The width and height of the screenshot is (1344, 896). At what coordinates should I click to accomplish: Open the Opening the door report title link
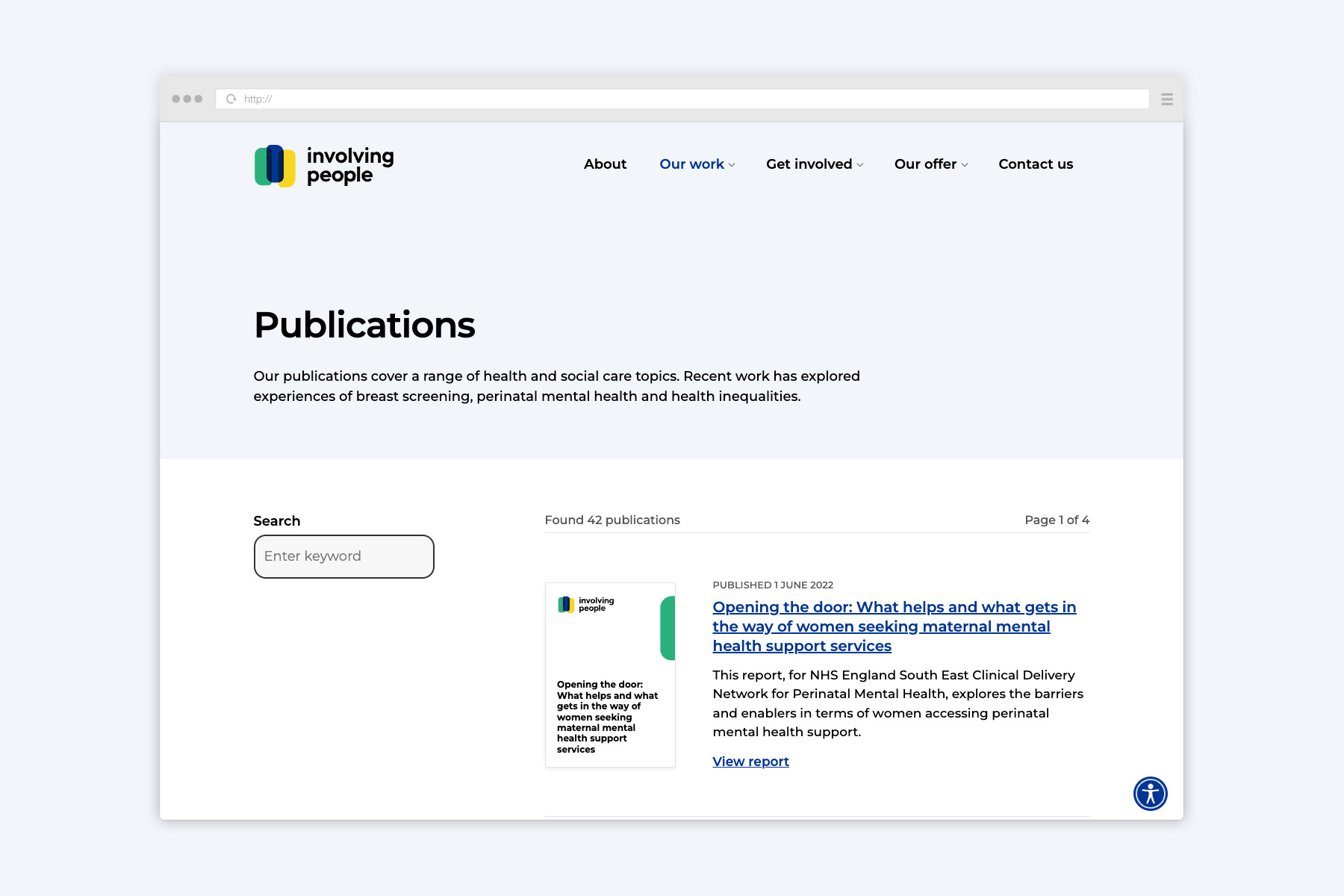tap(894, 626)
